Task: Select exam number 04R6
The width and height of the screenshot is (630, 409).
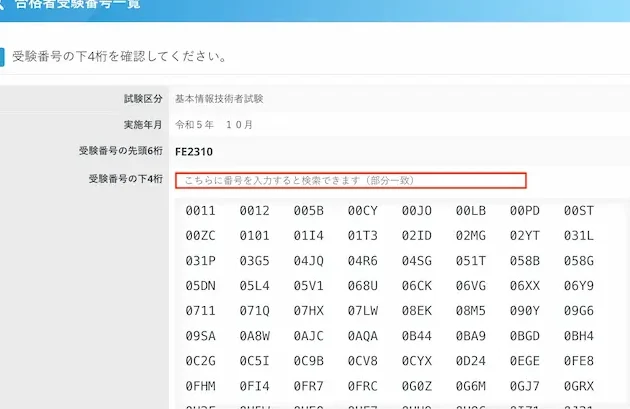Action: (362, 261)
